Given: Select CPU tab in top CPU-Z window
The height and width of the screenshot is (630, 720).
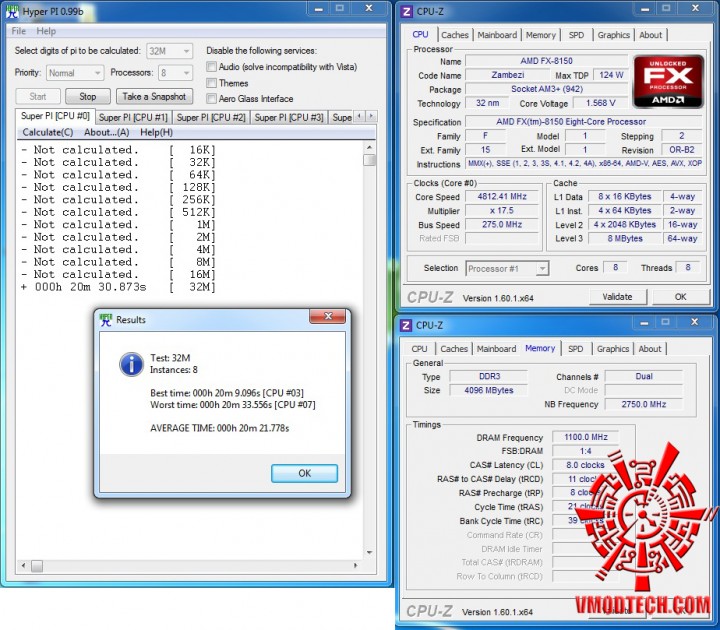Looking at the screenshot, I should point(420,34).
